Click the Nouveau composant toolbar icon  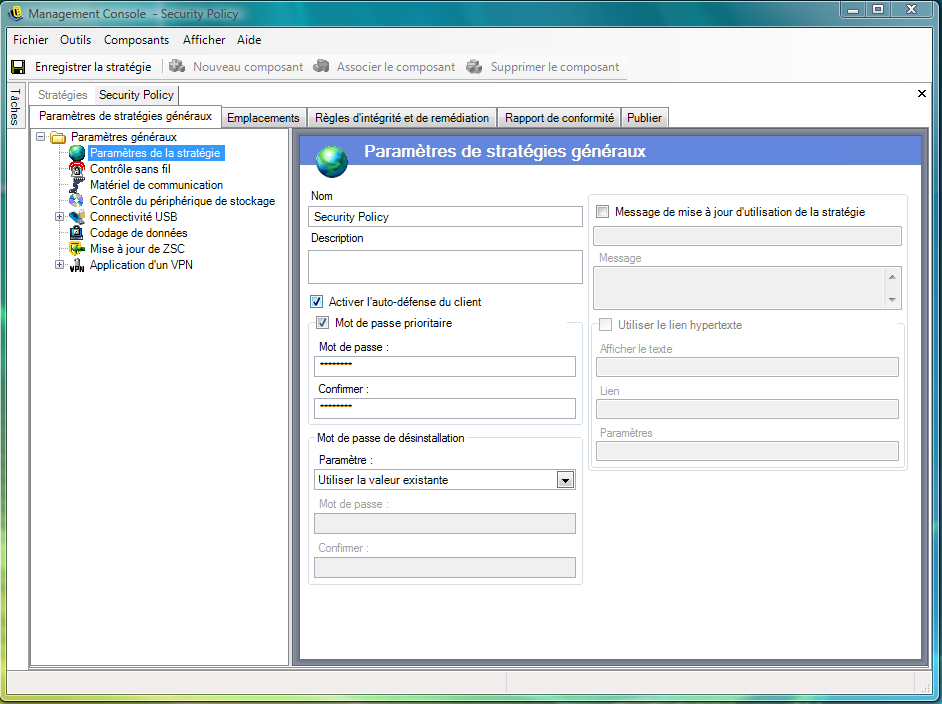pos(177,67)
